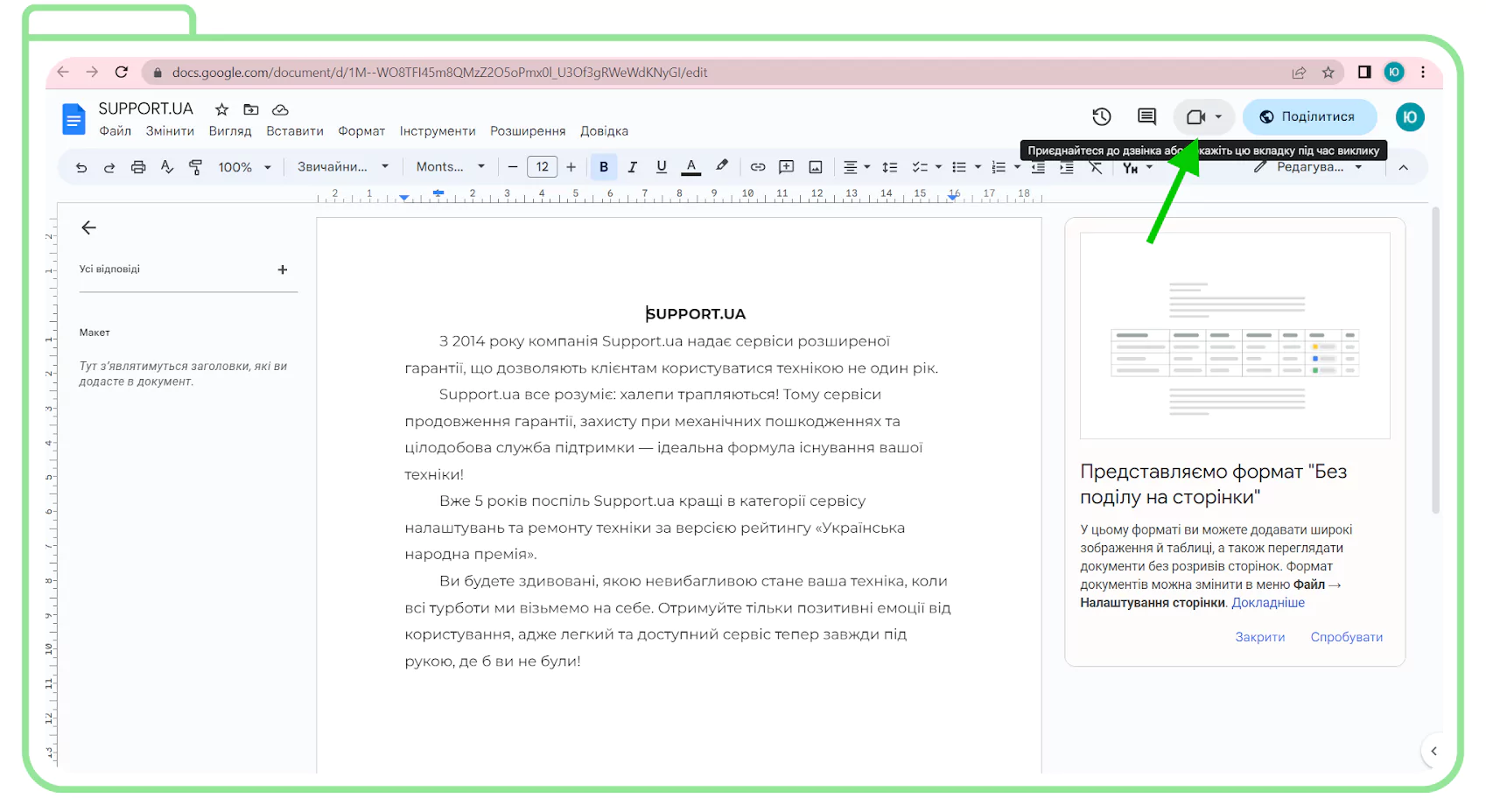Switch editing mode via Редагува... dropdown
The image size is (1486, 812).
pos(1307,167)
